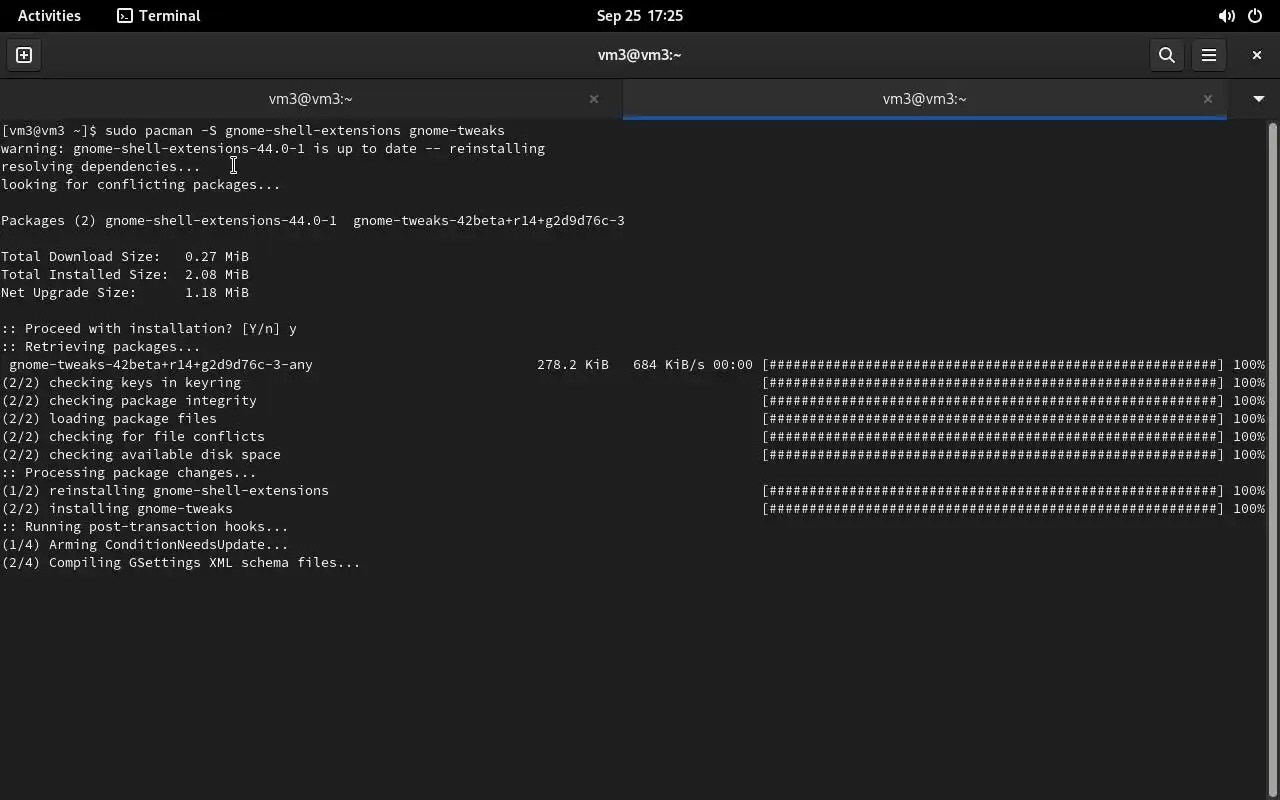Open the Terminal app menu in top bar
This screenshot has width=1280, height=800.
[159, 16]
